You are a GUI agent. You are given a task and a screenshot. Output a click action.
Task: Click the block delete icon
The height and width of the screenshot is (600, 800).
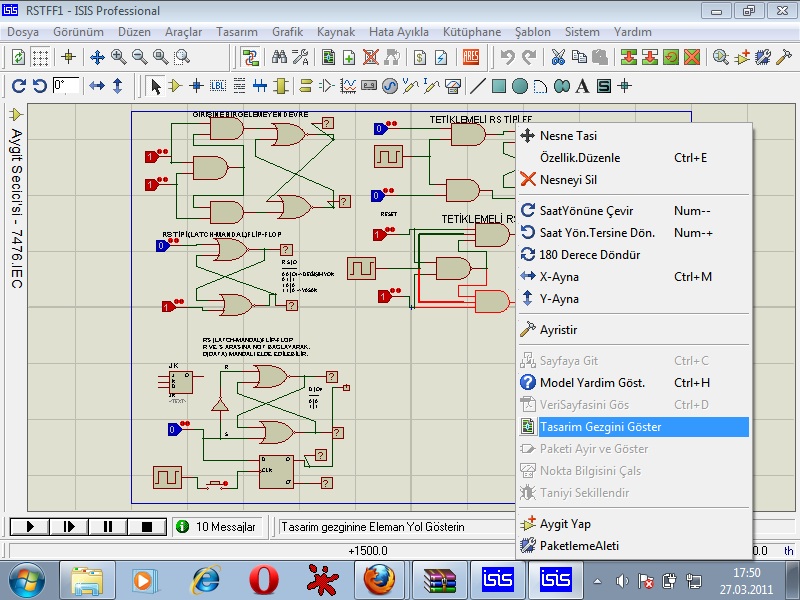tap(692, 57)
